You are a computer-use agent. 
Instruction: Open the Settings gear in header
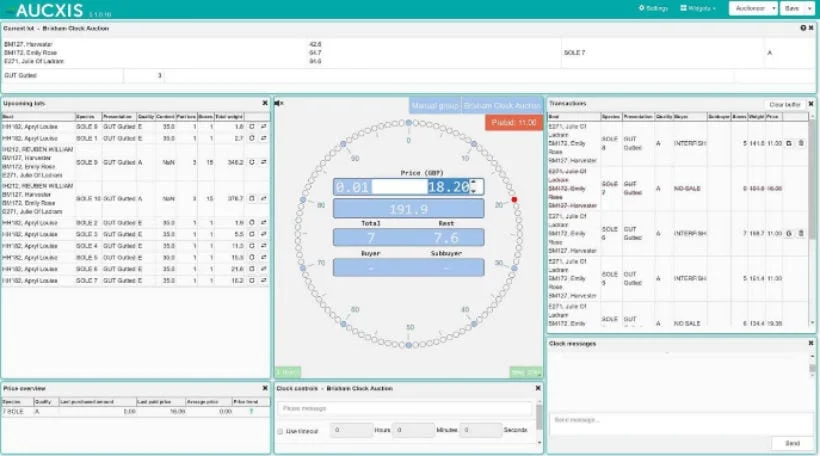coord(656,8)
